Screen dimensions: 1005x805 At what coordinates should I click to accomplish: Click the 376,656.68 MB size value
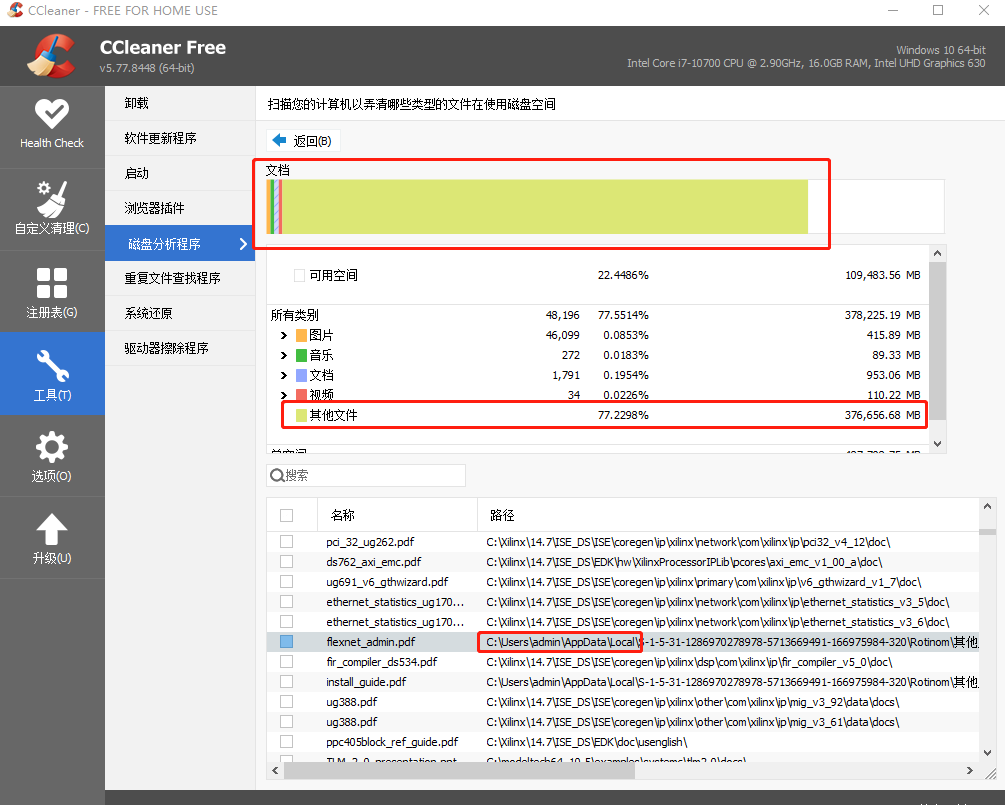pos(883,415)
